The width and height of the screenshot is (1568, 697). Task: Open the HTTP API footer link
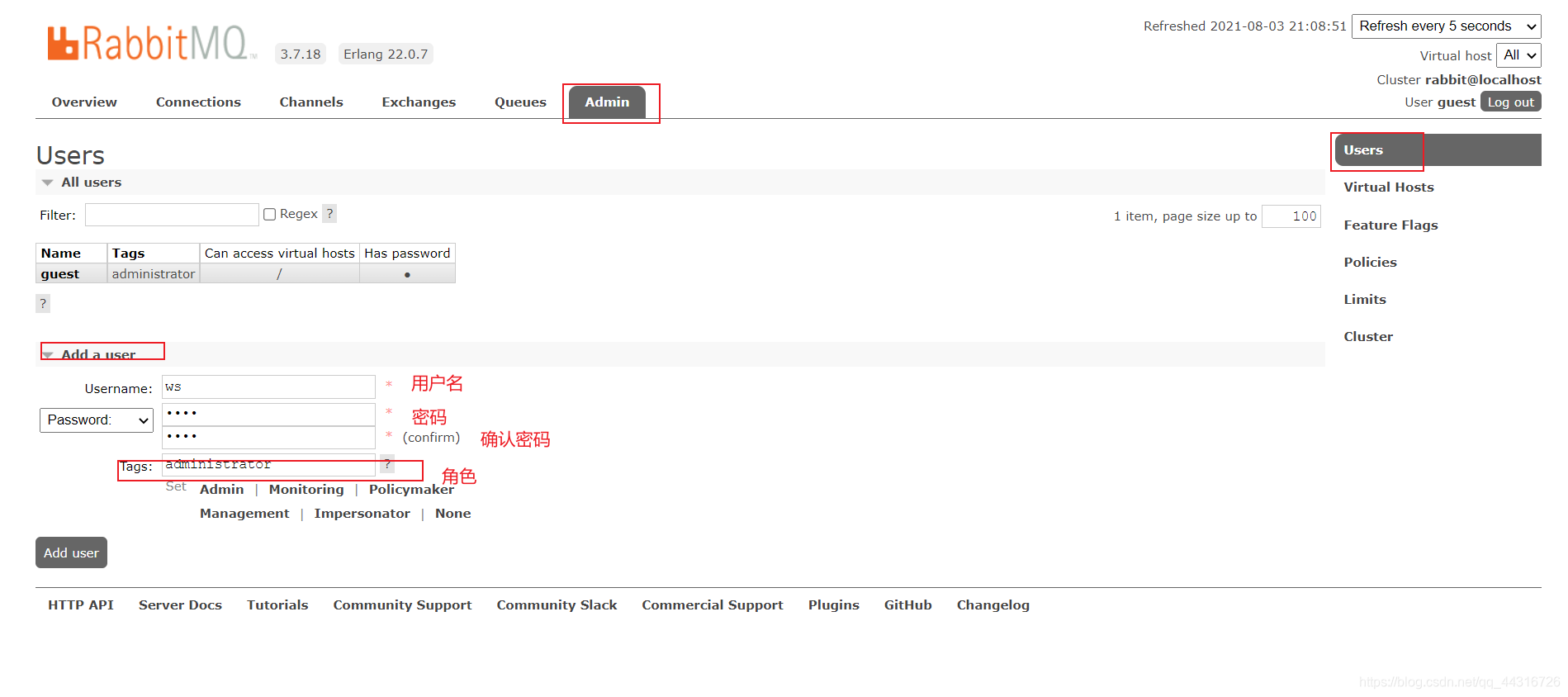(81, 605)
